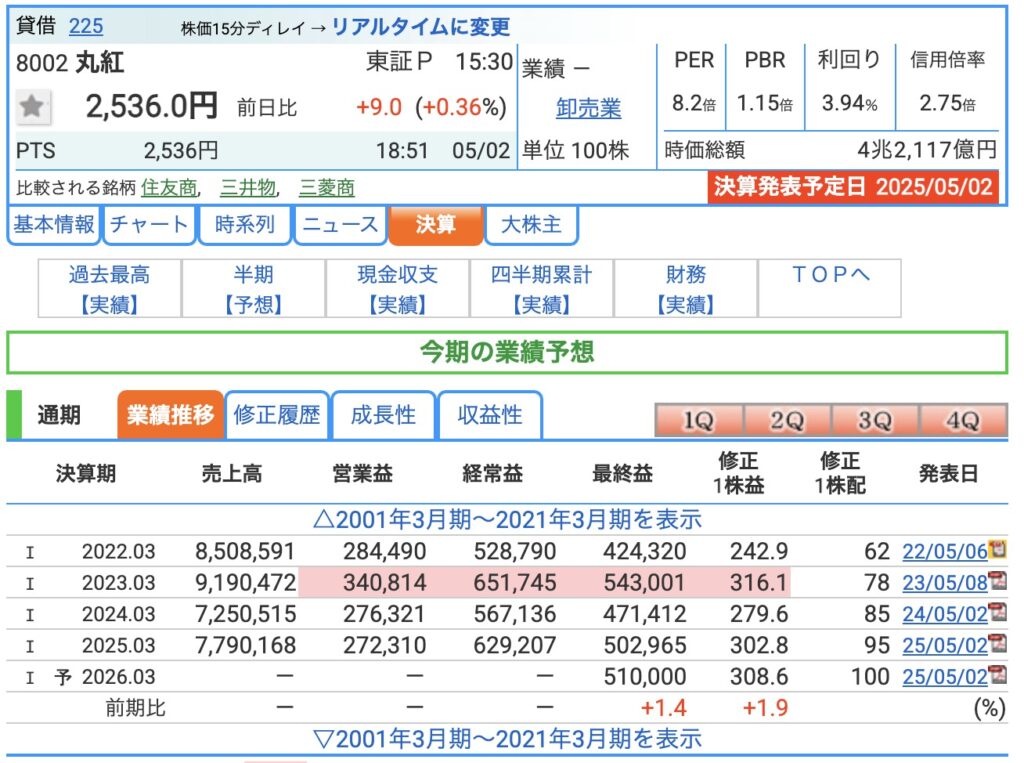Viewport: 1024px width, 763px height.
Task: Click the 2Q quarter button
Action: coord(786,421)
